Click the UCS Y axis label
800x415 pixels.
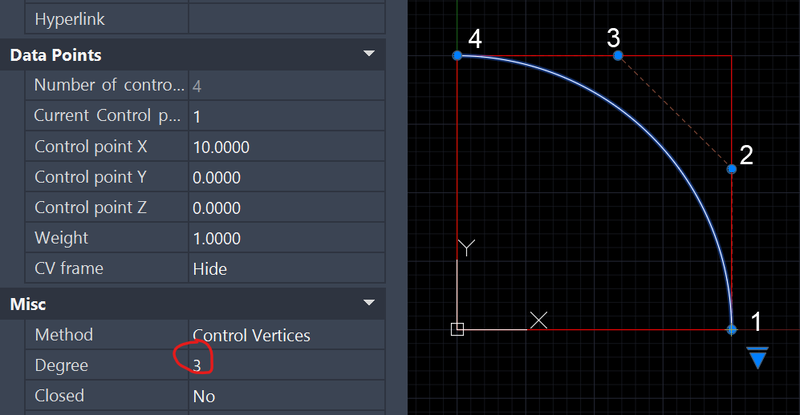pos(466,248)
